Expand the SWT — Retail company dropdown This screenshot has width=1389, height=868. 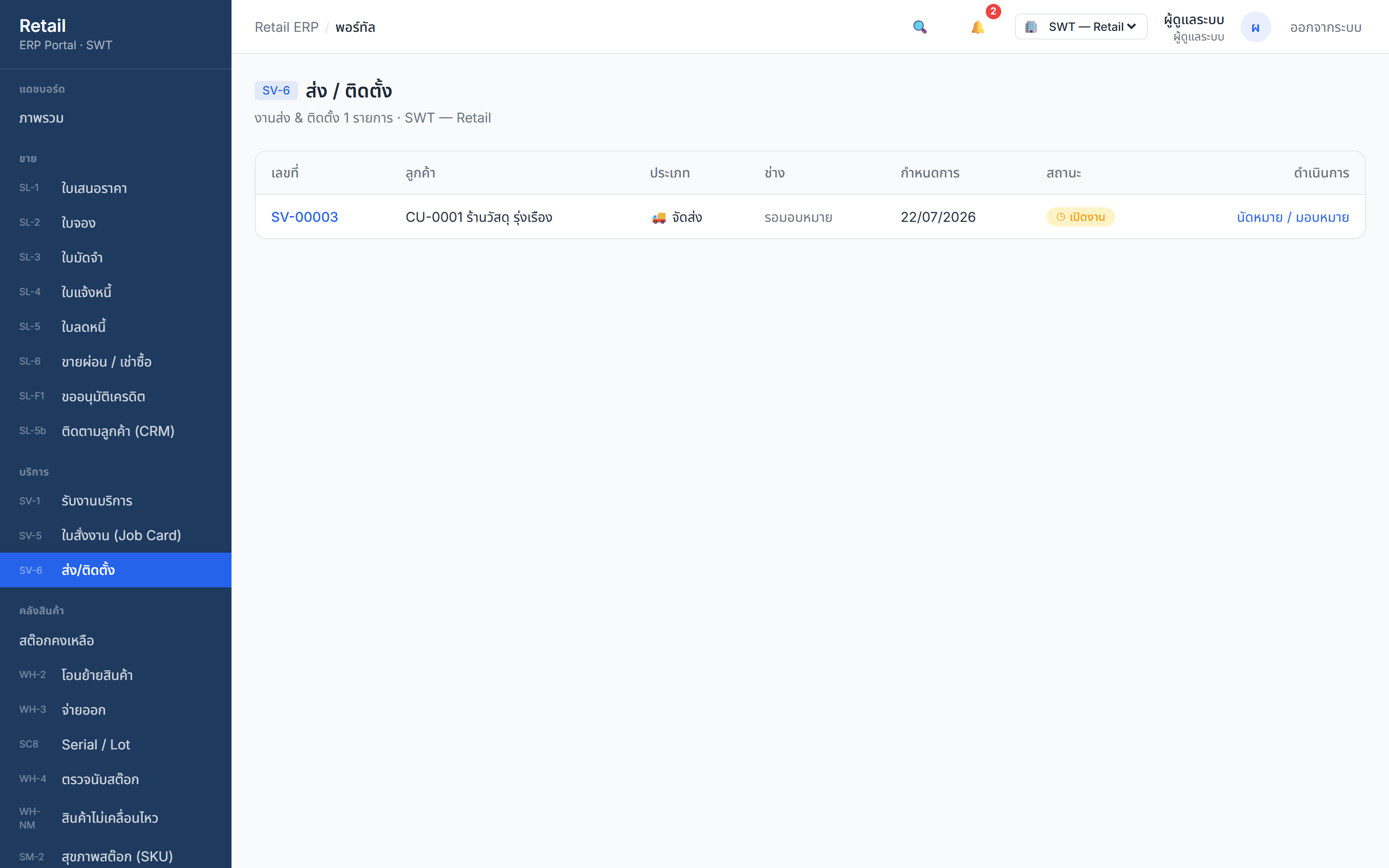click(1081, 27)
